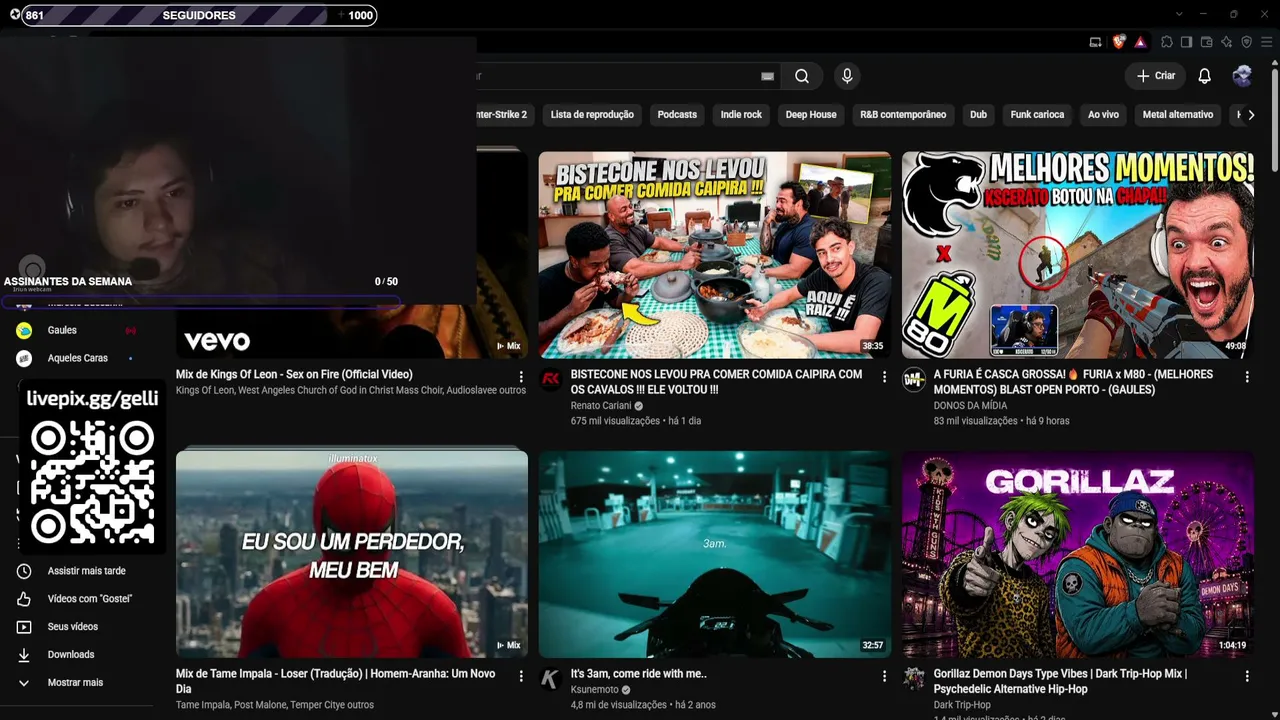Select the Podcasts category chip

677,115
